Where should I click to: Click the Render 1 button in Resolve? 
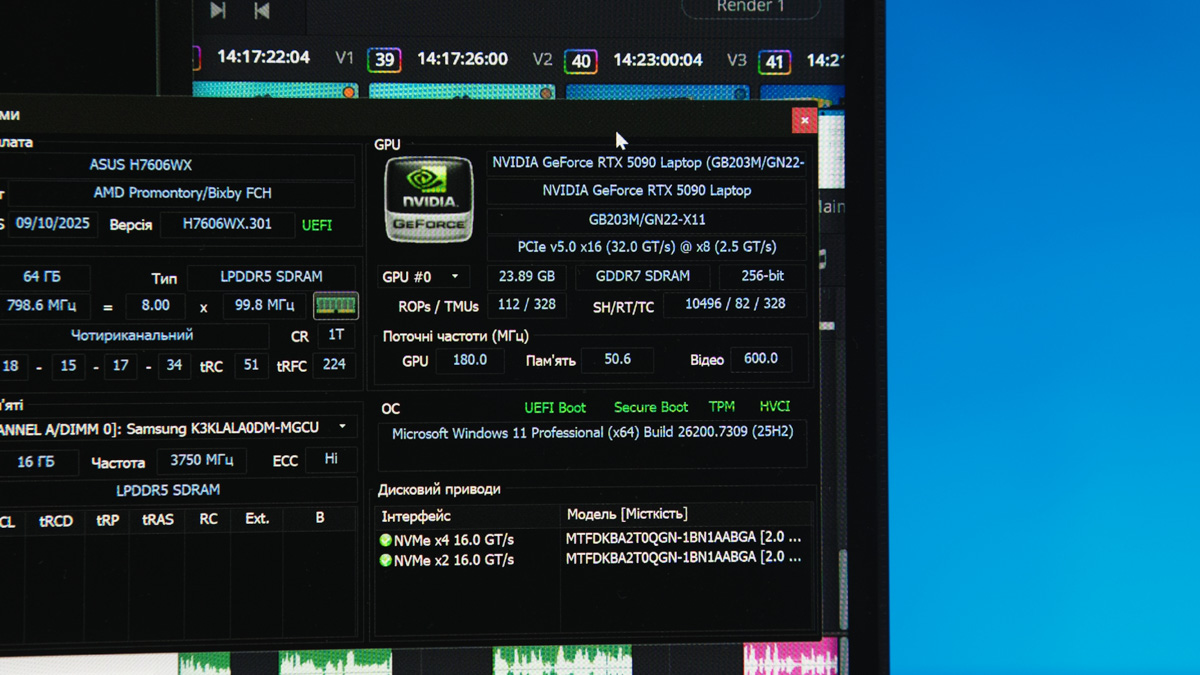(x=751, y=7)
